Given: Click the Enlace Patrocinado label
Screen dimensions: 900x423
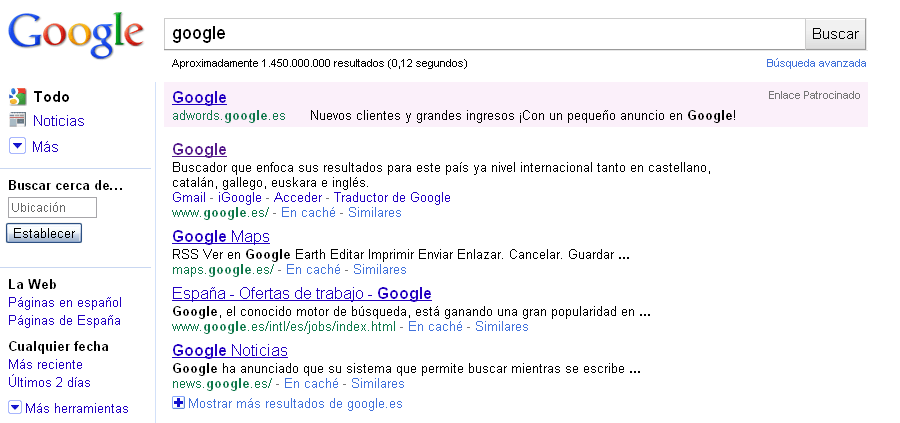Looking at the screenshot, I should (814, 95).
